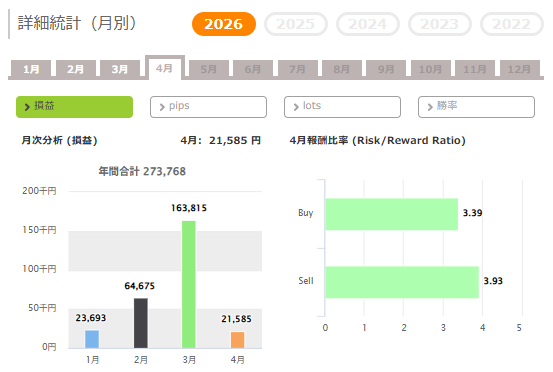Open the 10月 month tab
This screenshot has height=372, width=553.
tap(431, 69)
